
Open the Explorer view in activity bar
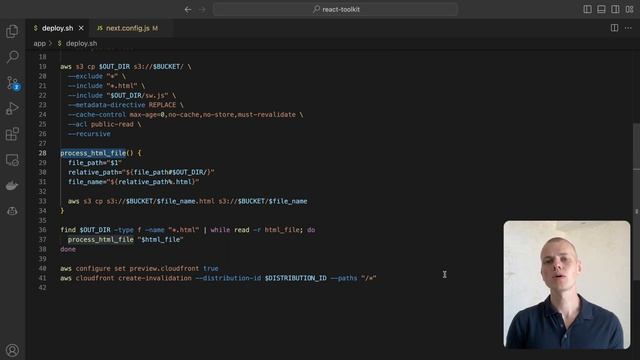click(12, 31)
